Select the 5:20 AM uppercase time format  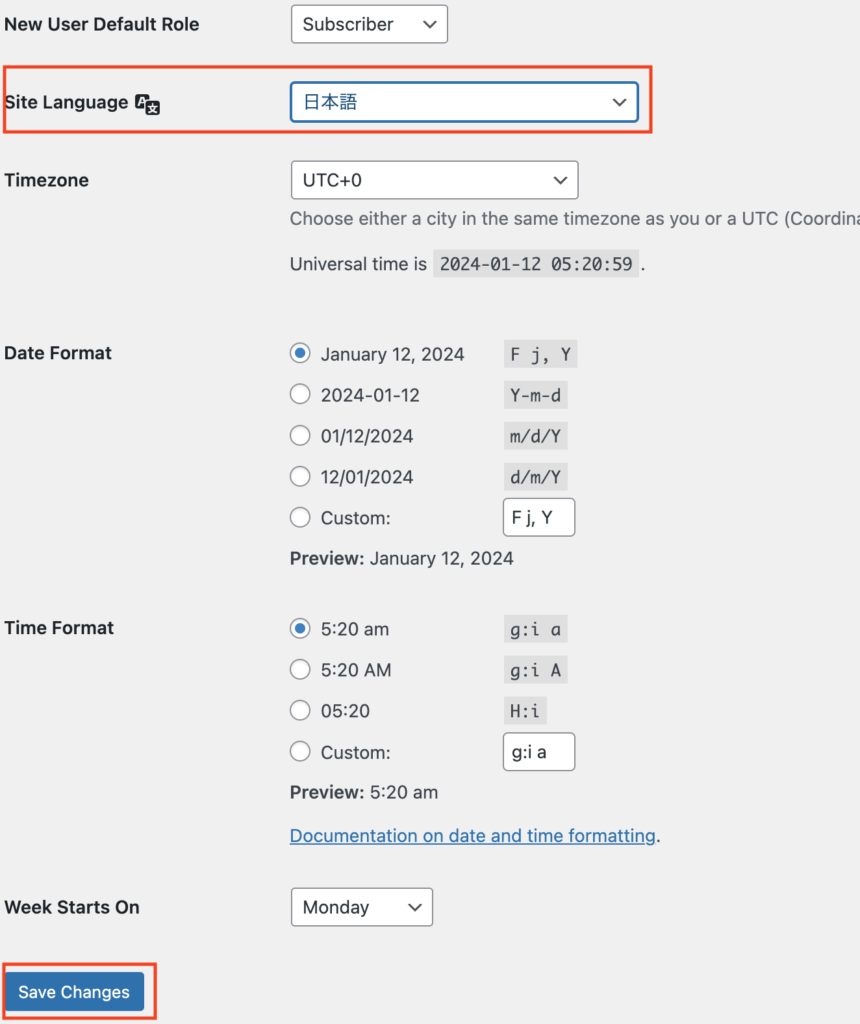[300, 669]
